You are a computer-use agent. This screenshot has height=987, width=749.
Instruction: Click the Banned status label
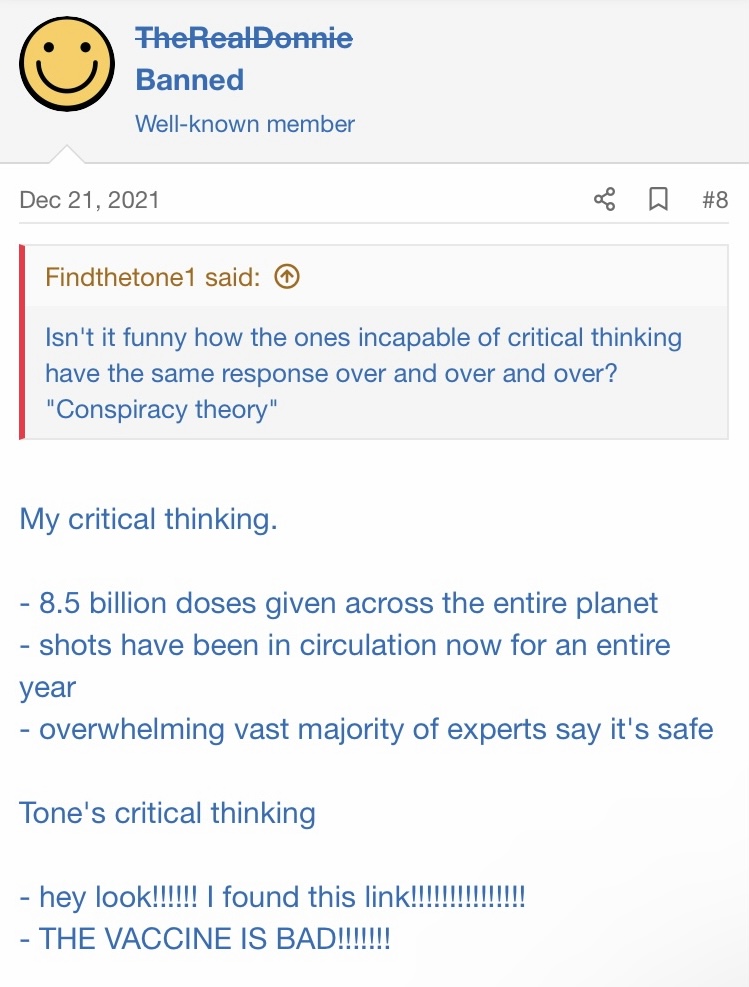189,80
